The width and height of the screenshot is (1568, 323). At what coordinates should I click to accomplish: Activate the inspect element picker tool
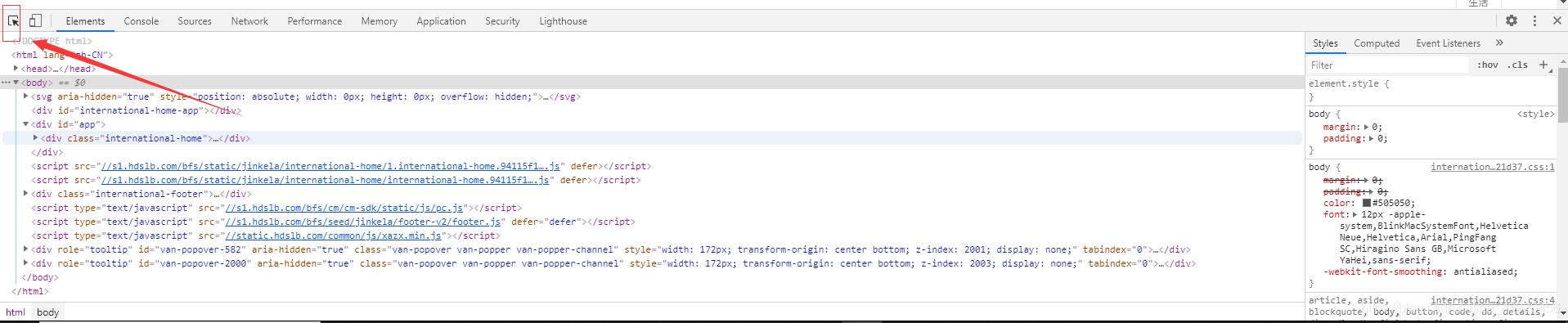click(x=13, y=21)
